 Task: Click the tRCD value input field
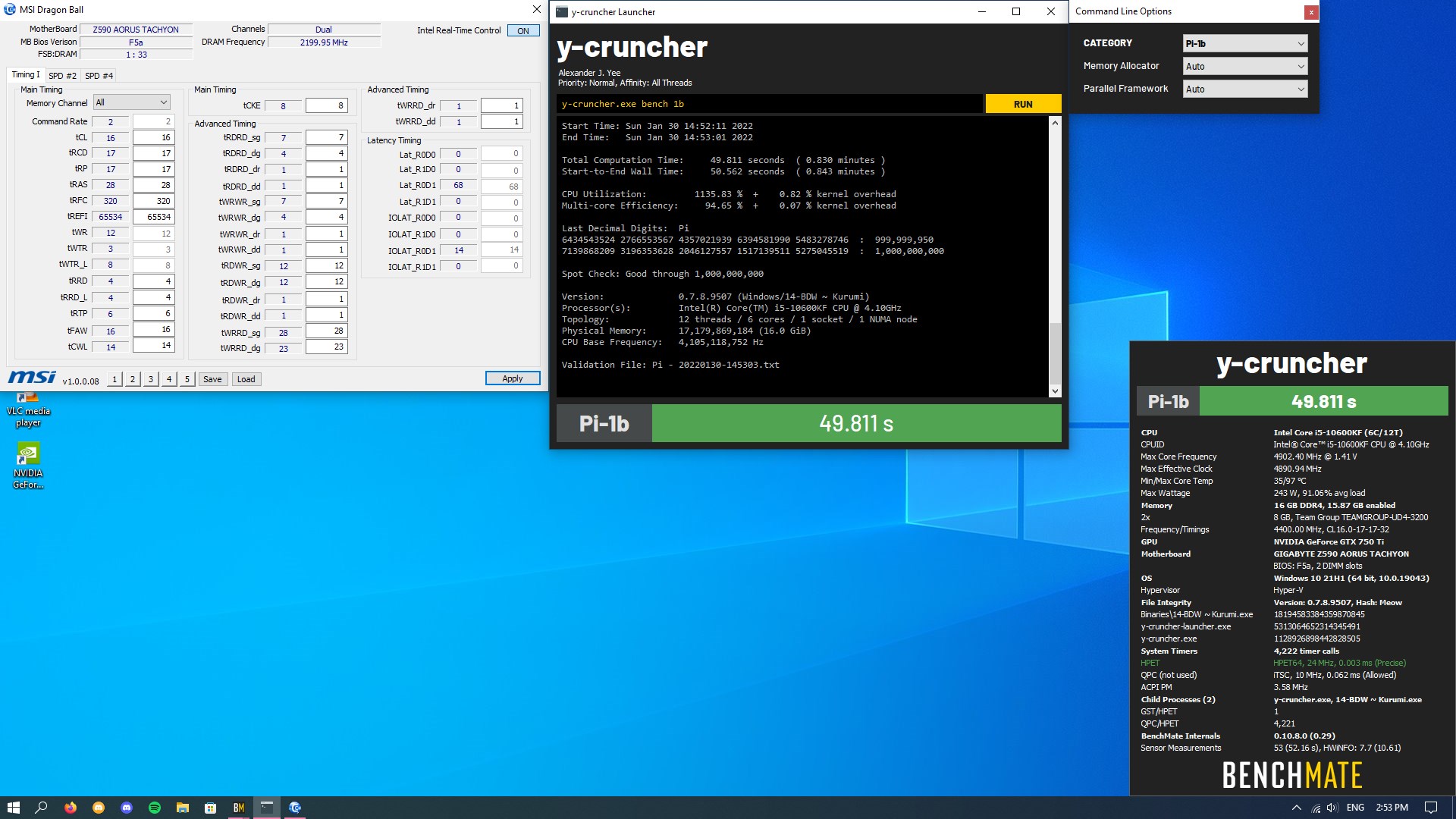click(x=154, y=153)
